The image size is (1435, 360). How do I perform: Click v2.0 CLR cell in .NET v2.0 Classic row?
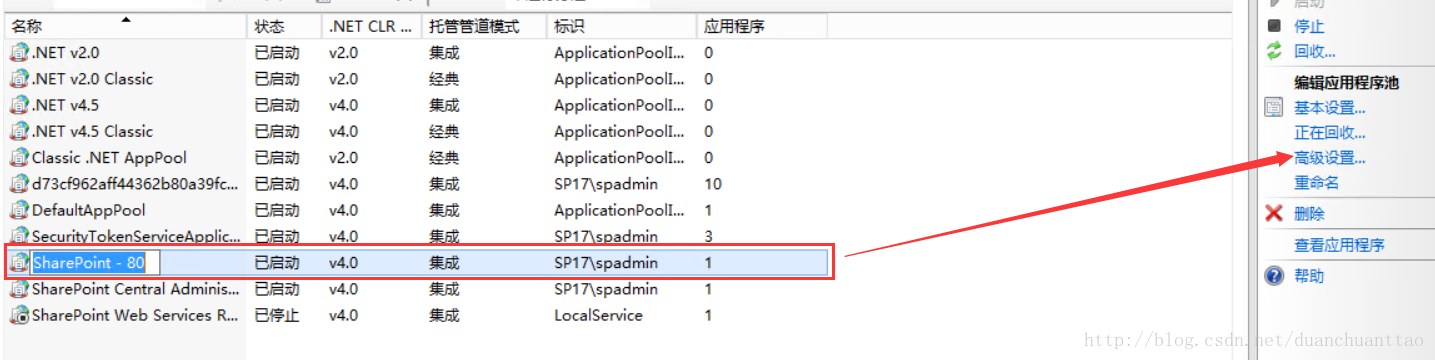coord(343,78)
